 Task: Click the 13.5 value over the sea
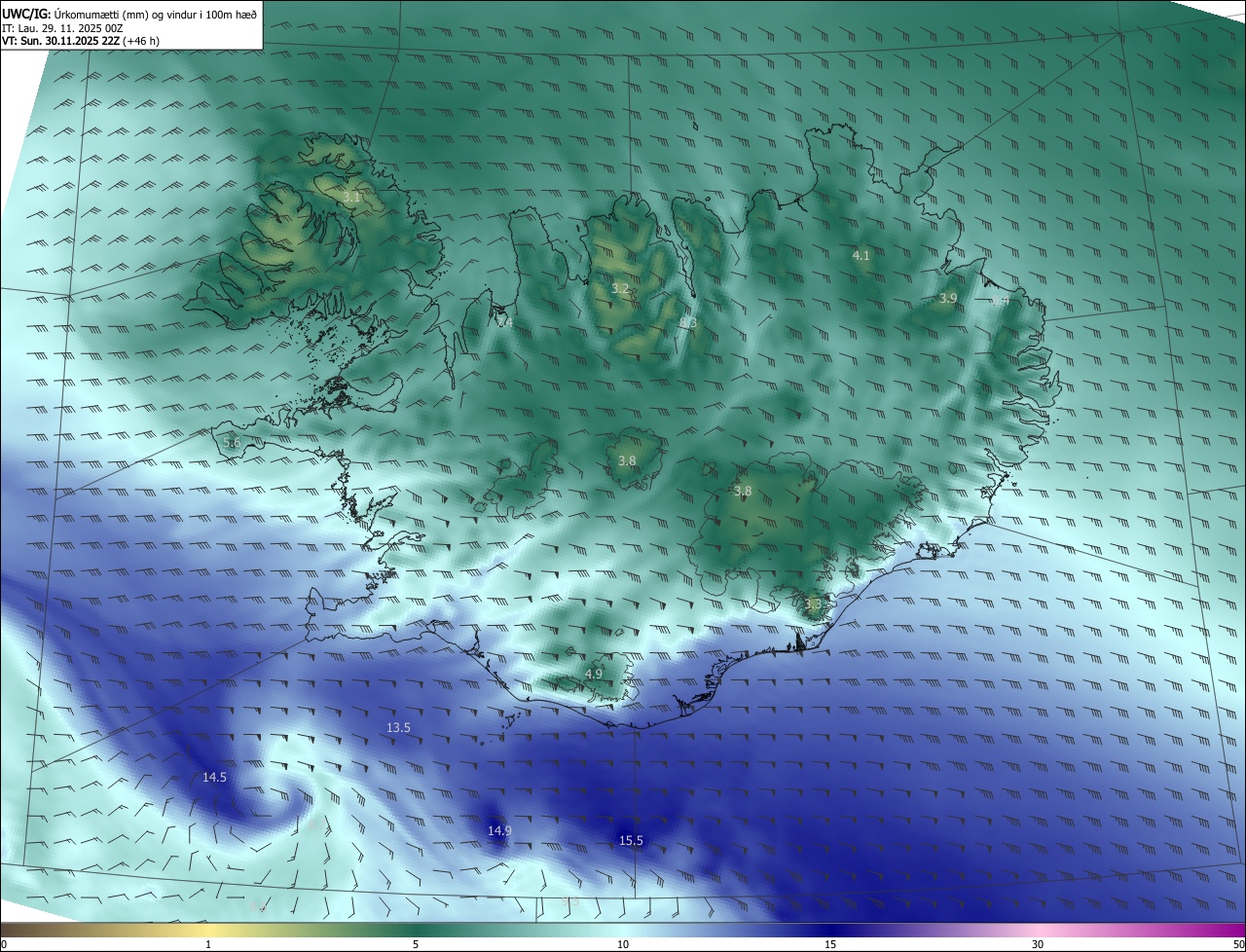click(398, 727)
